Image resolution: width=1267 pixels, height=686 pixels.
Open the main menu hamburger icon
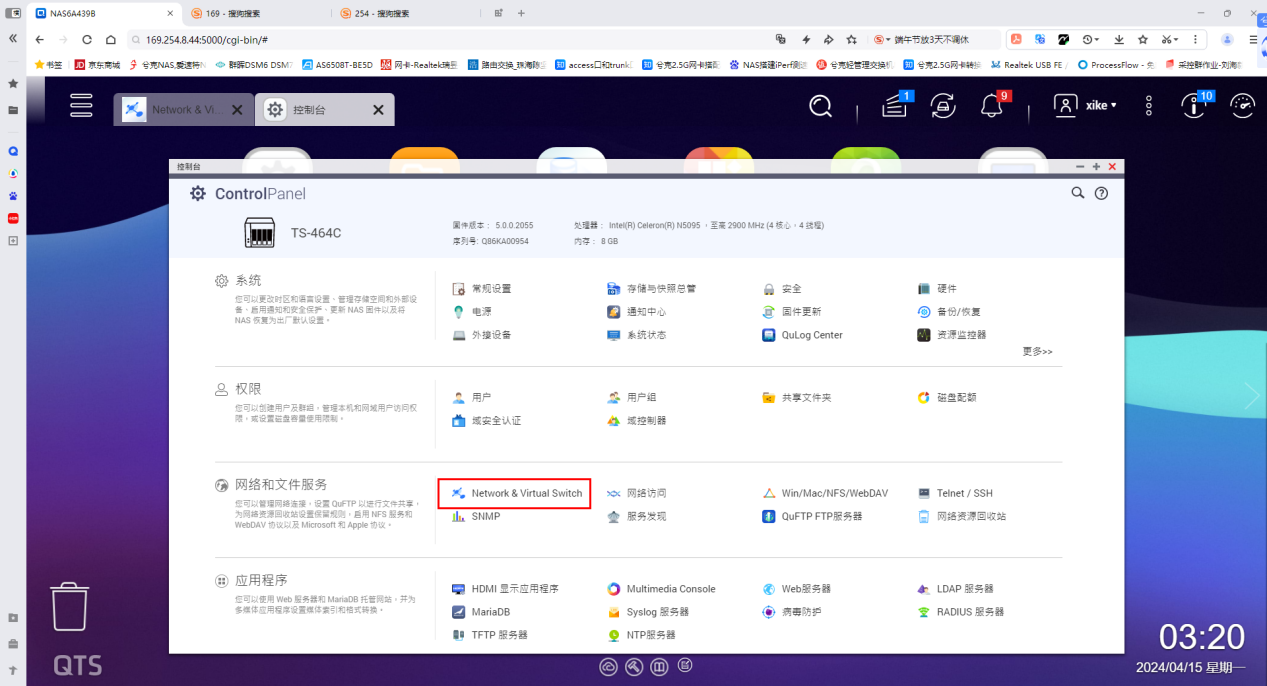81,105
